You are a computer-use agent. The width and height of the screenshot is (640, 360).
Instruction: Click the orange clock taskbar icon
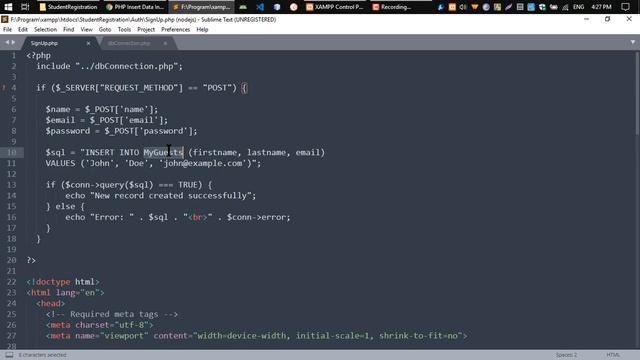[293, 7]
